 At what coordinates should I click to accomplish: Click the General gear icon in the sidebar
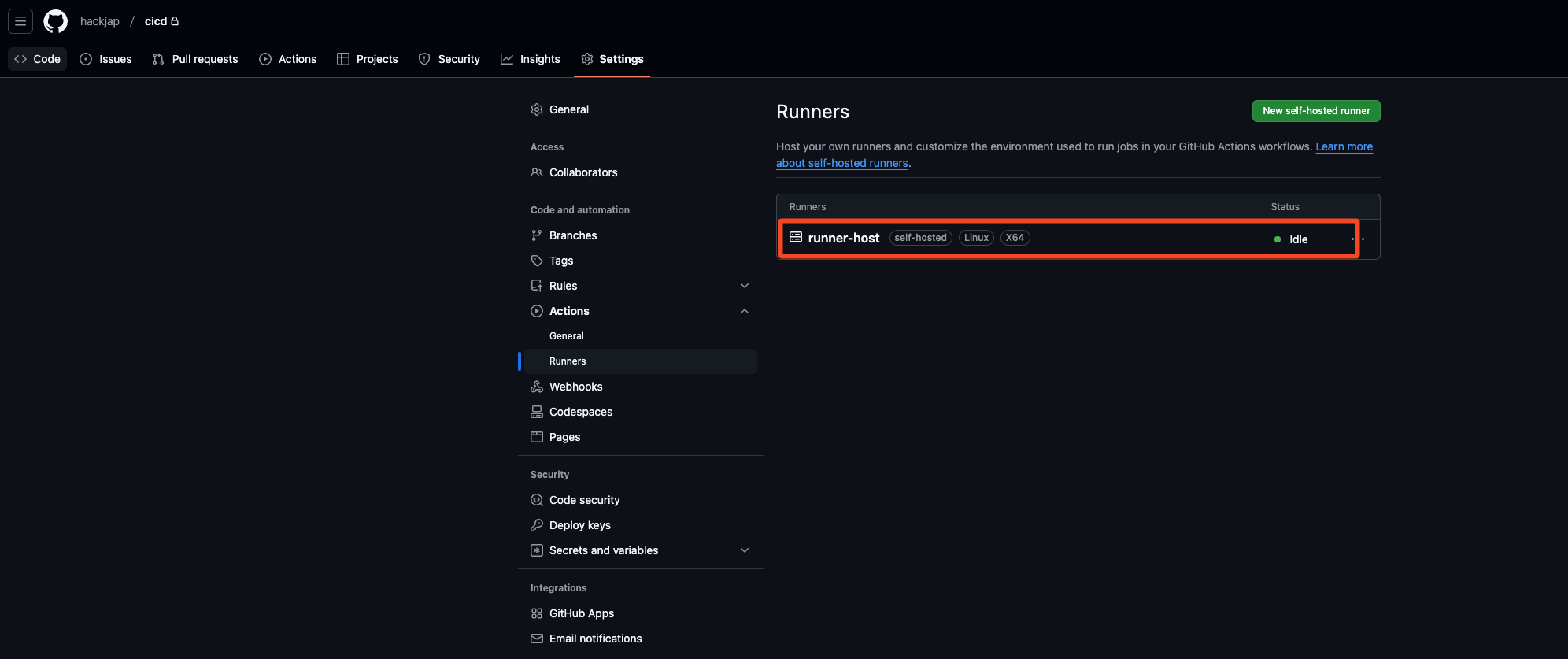[x=537, y=109]
